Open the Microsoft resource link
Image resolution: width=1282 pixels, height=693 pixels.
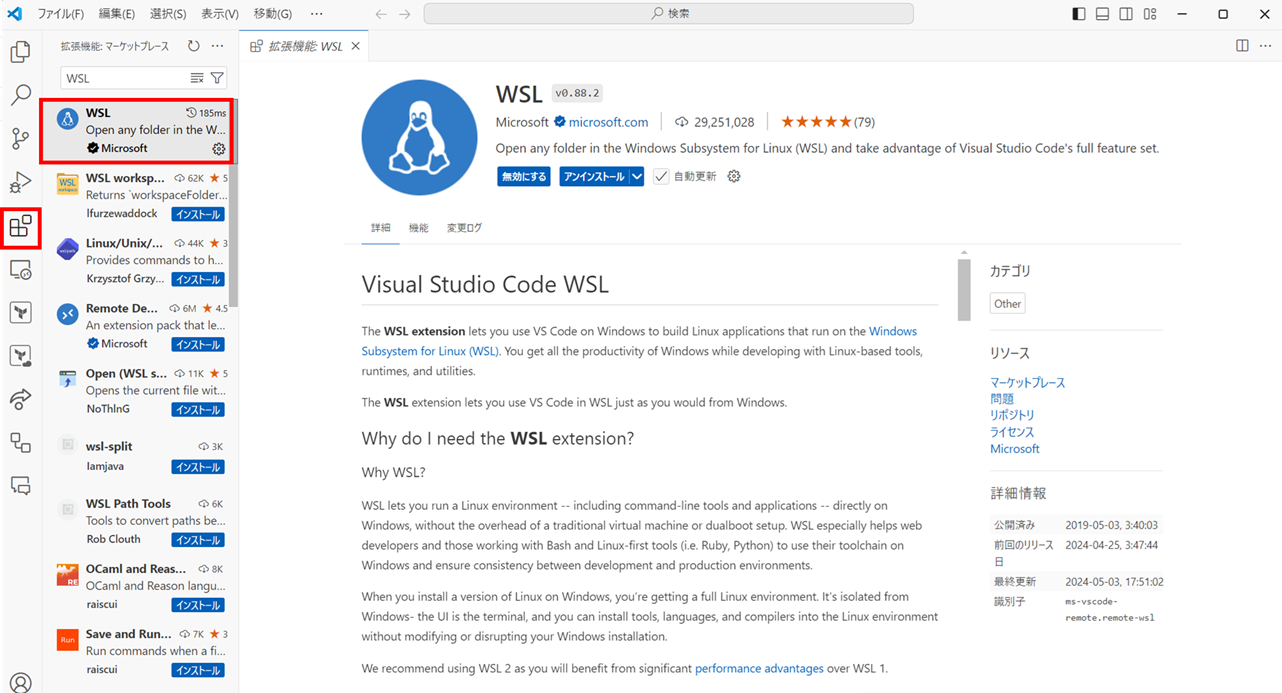[1015, 449]
